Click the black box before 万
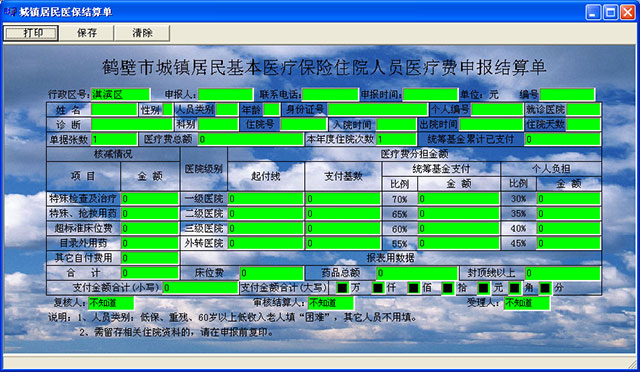640x372 pixels. (342, 288)
